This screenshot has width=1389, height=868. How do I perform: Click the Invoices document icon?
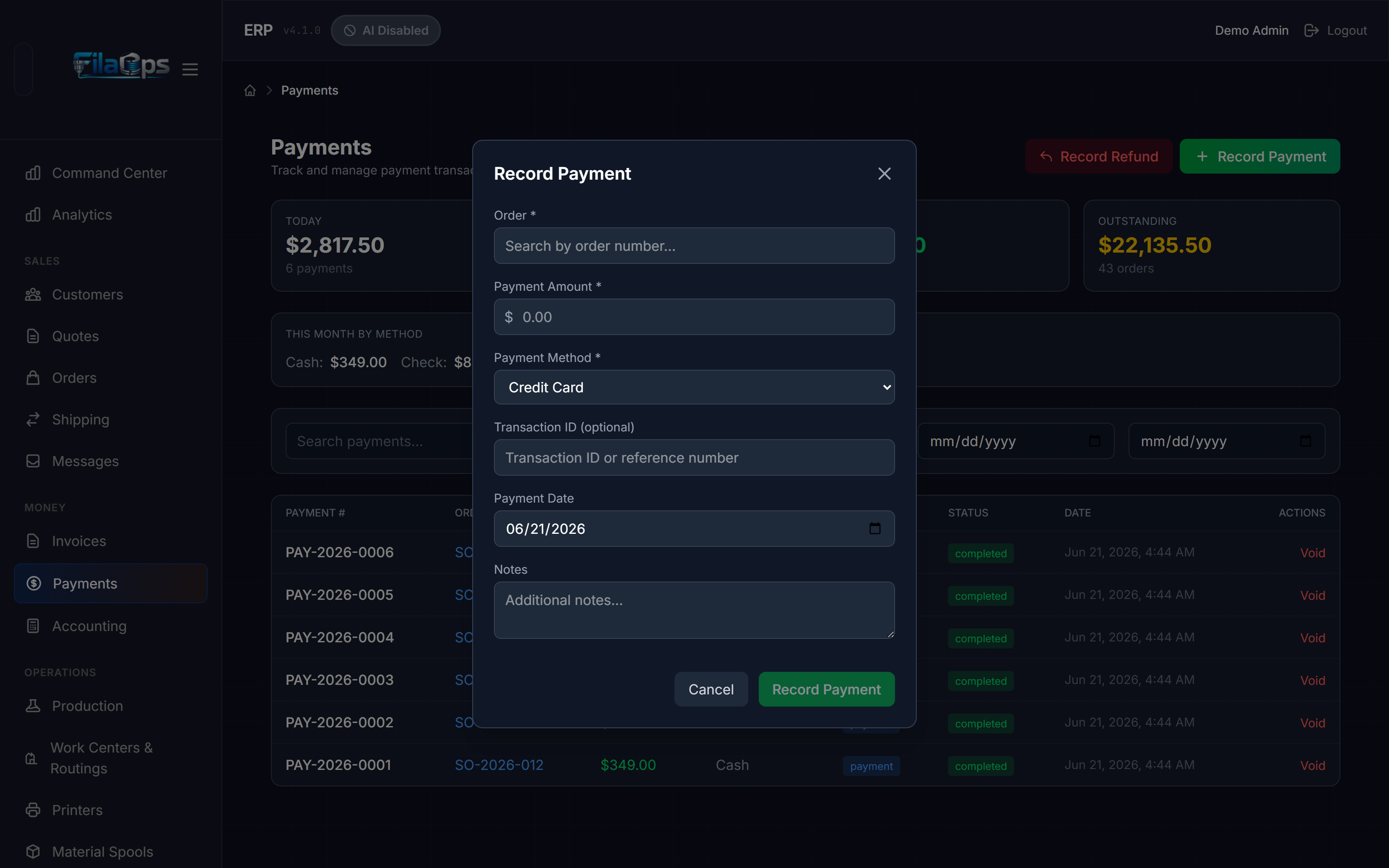click(33, 541)
